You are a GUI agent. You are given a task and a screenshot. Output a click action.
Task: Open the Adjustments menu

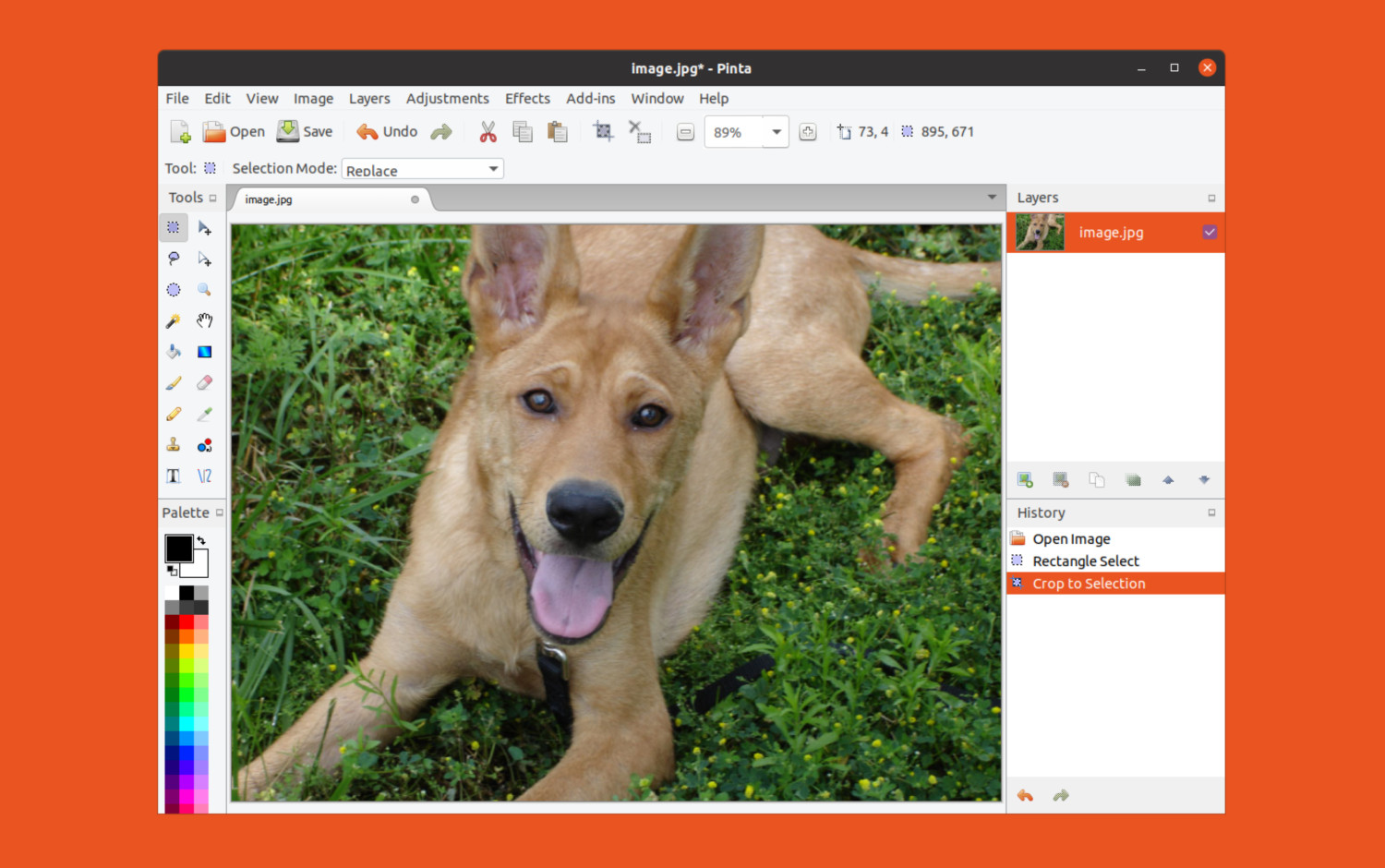click(448, 99)
